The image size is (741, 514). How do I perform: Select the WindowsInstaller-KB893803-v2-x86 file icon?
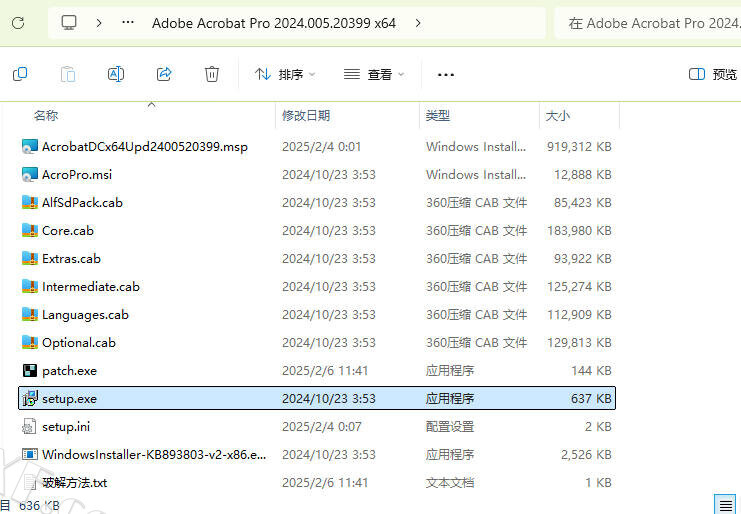point(30,454)
